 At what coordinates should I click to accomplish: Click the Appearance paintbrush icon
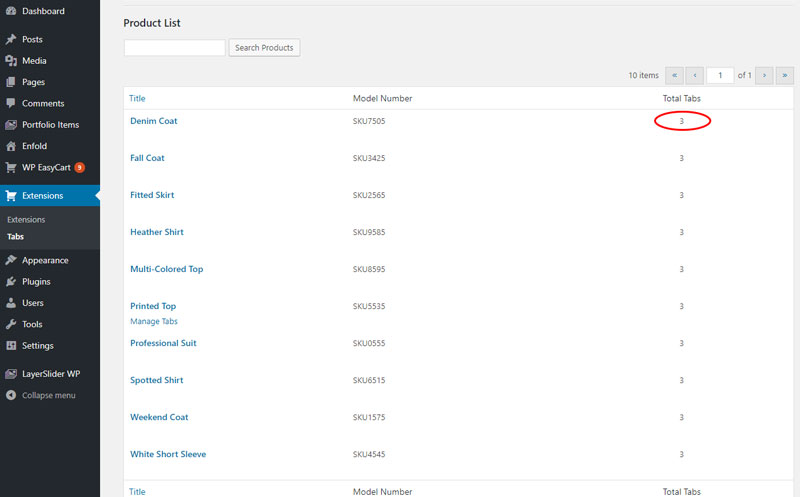pyautogui.click(x=11, y=260)
